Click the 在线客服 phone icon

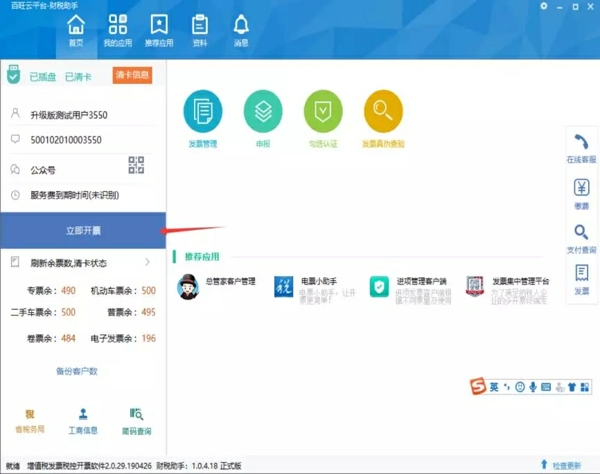coord(581,145)
